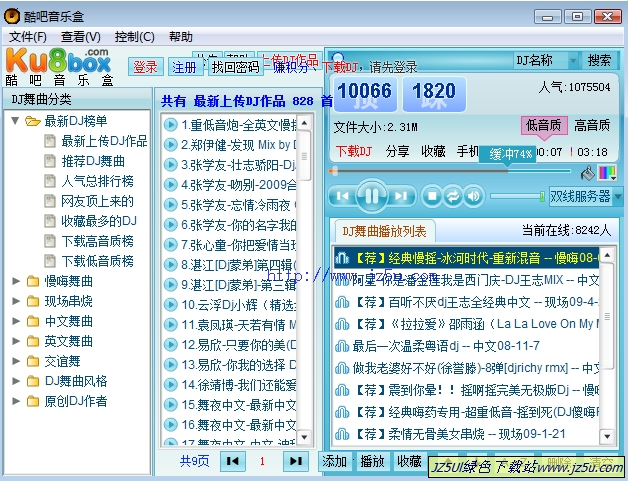
Task: Play song 12.易欣-只要你的美 via its play icon
Action: 171,344
